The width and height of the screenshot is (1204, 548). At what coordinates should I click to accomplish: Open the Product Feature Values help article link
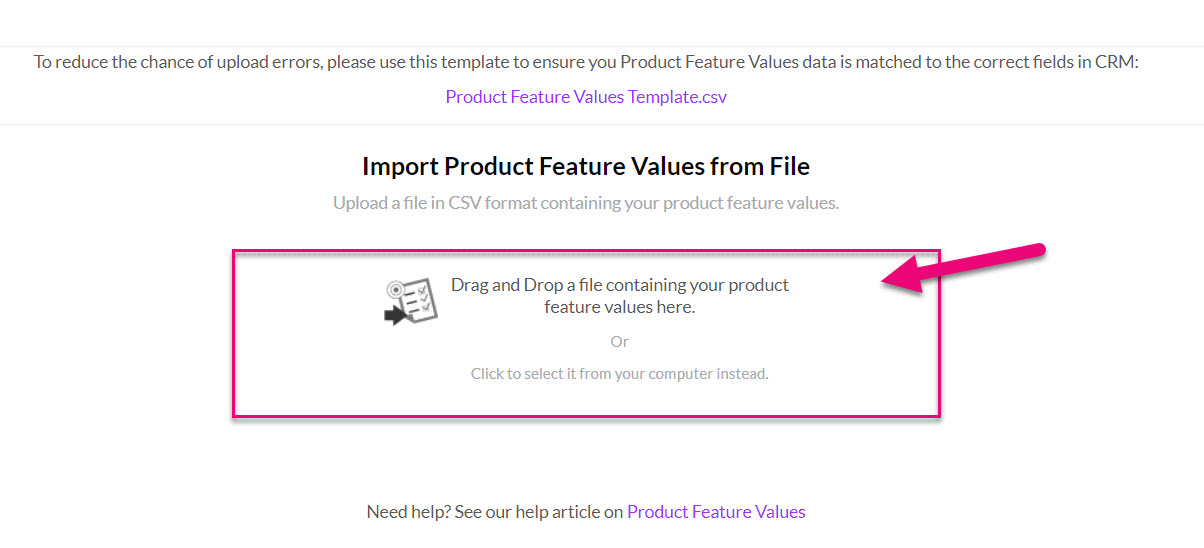coord(716,512)
